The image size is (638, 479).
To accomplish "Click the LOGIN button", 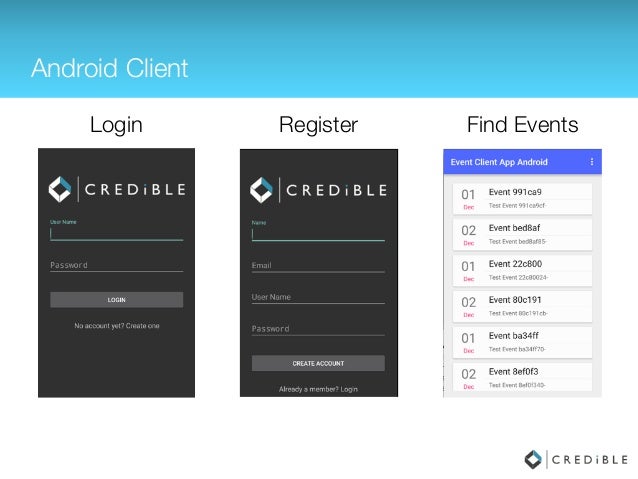I will point(116,300).
